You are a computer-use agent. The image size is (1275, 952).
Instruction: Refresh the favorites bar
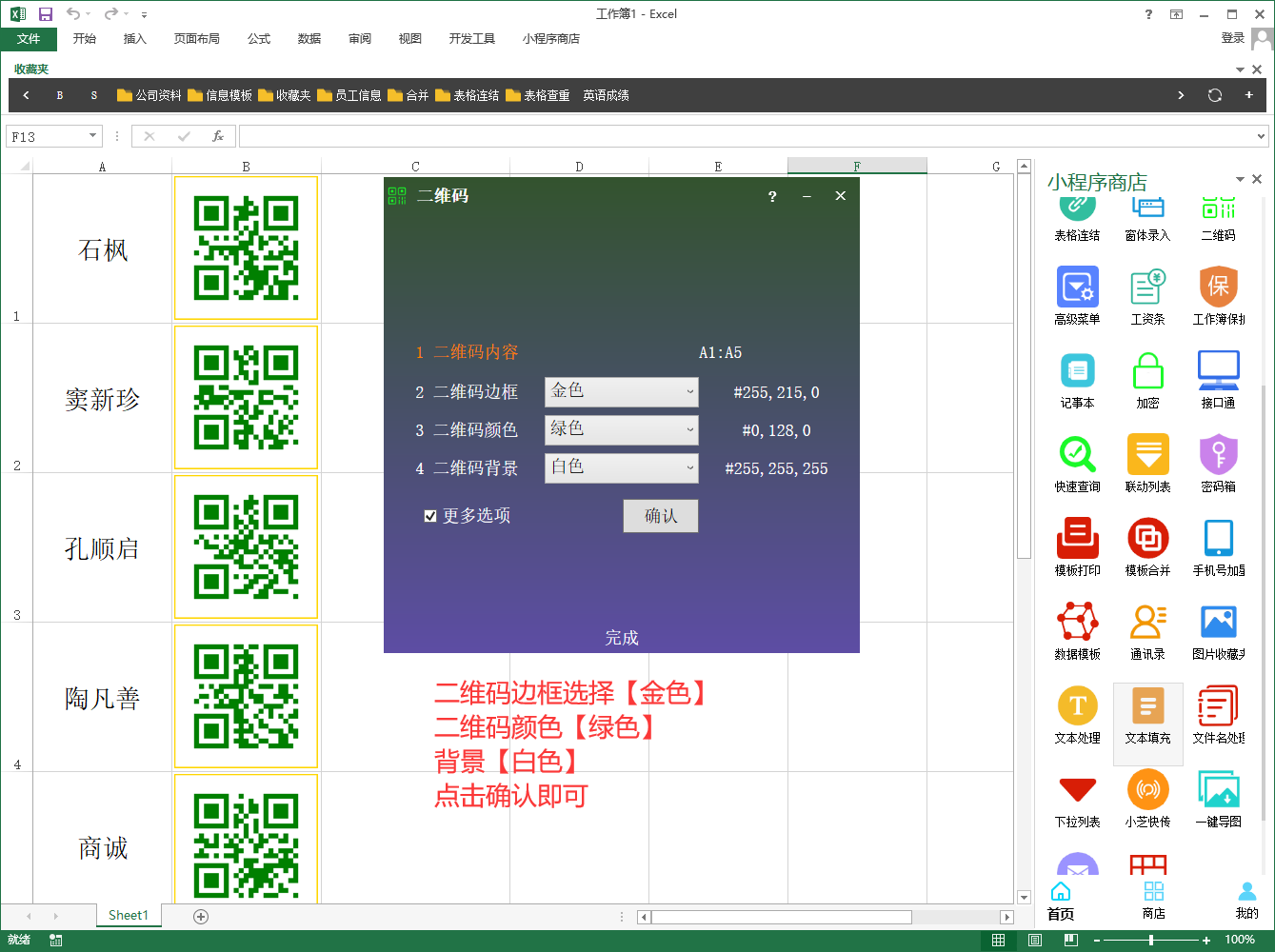1214,95
